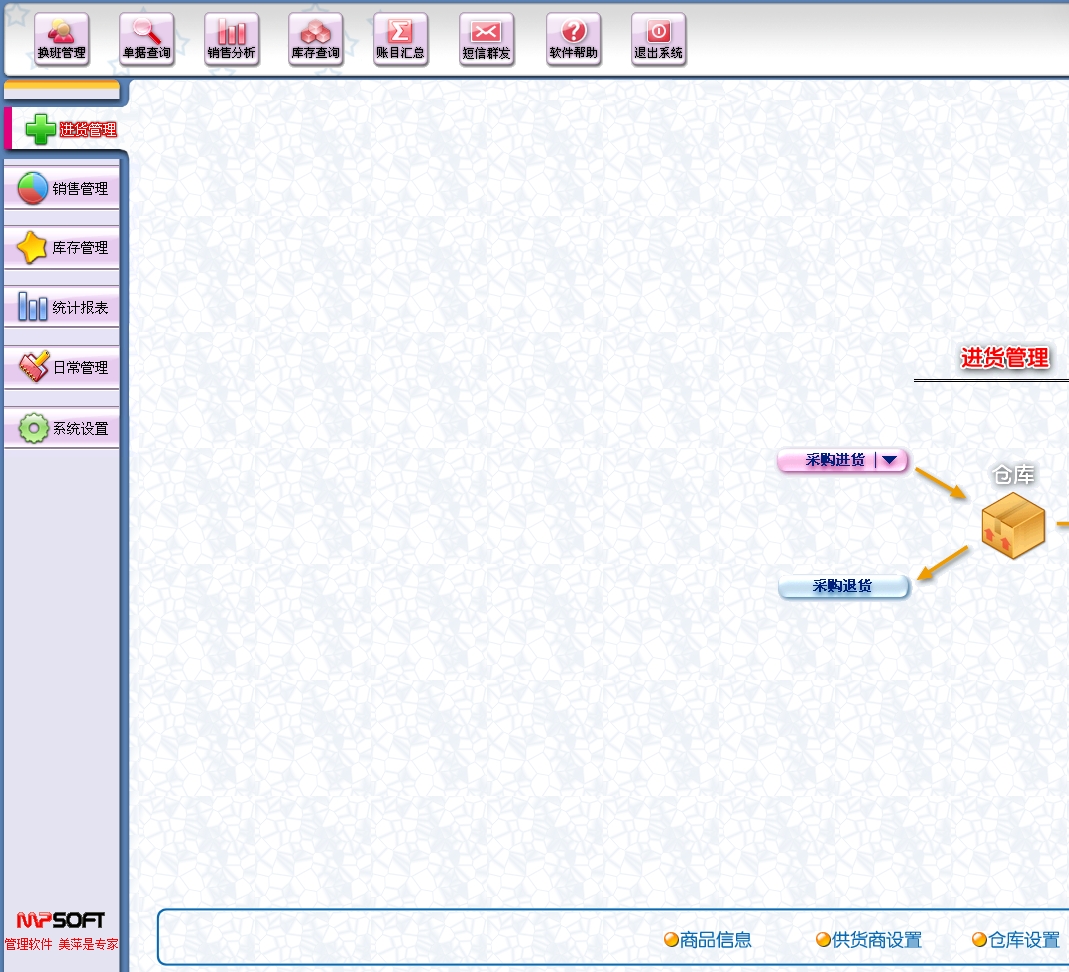Open the 库存管理 sidebar section
Image resolution: width=1069 pixels, height=972 pixels.
click(62, 247)
